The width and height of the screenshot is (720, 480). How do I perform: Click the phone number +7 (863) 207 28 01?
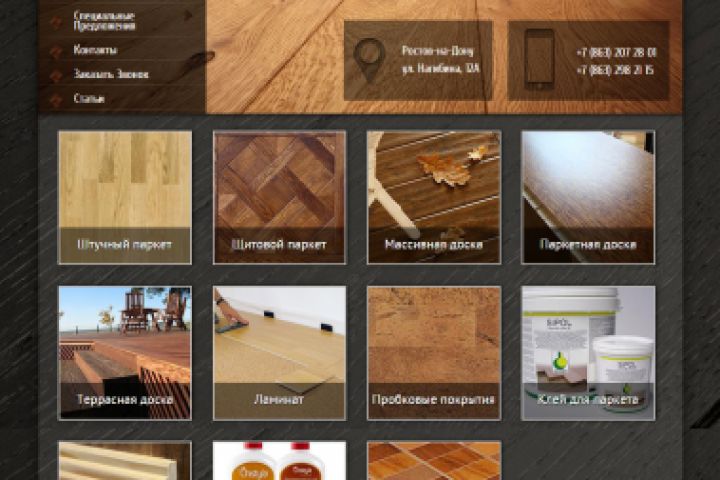tap(616, 52)
